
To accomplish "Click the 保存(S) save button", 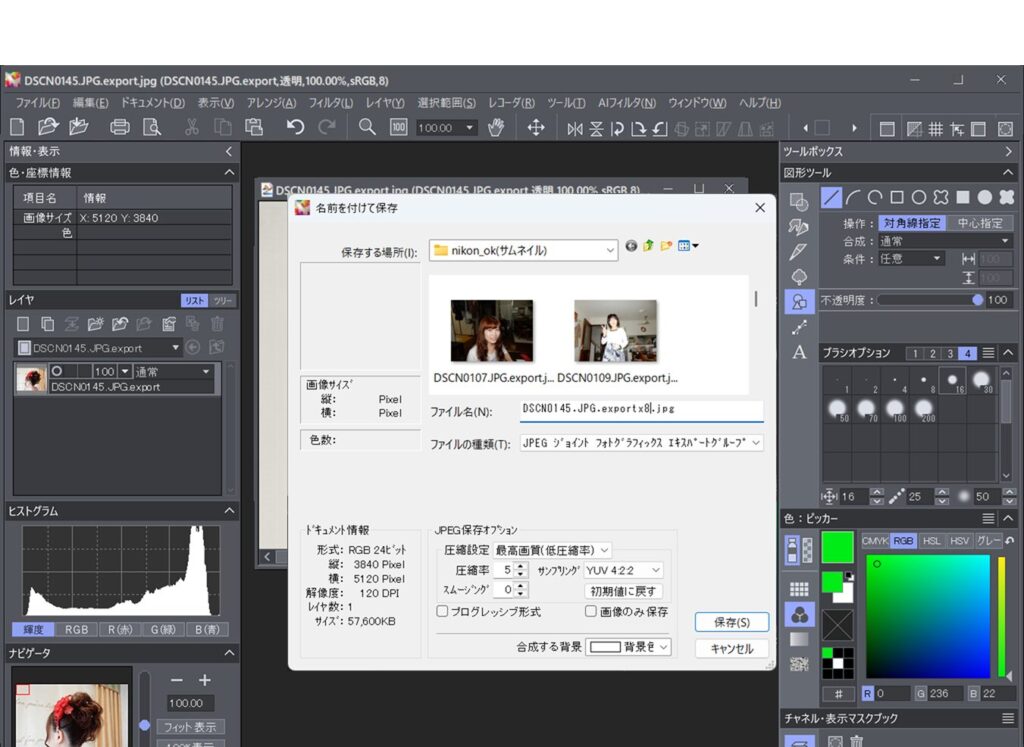I will 733,621.
